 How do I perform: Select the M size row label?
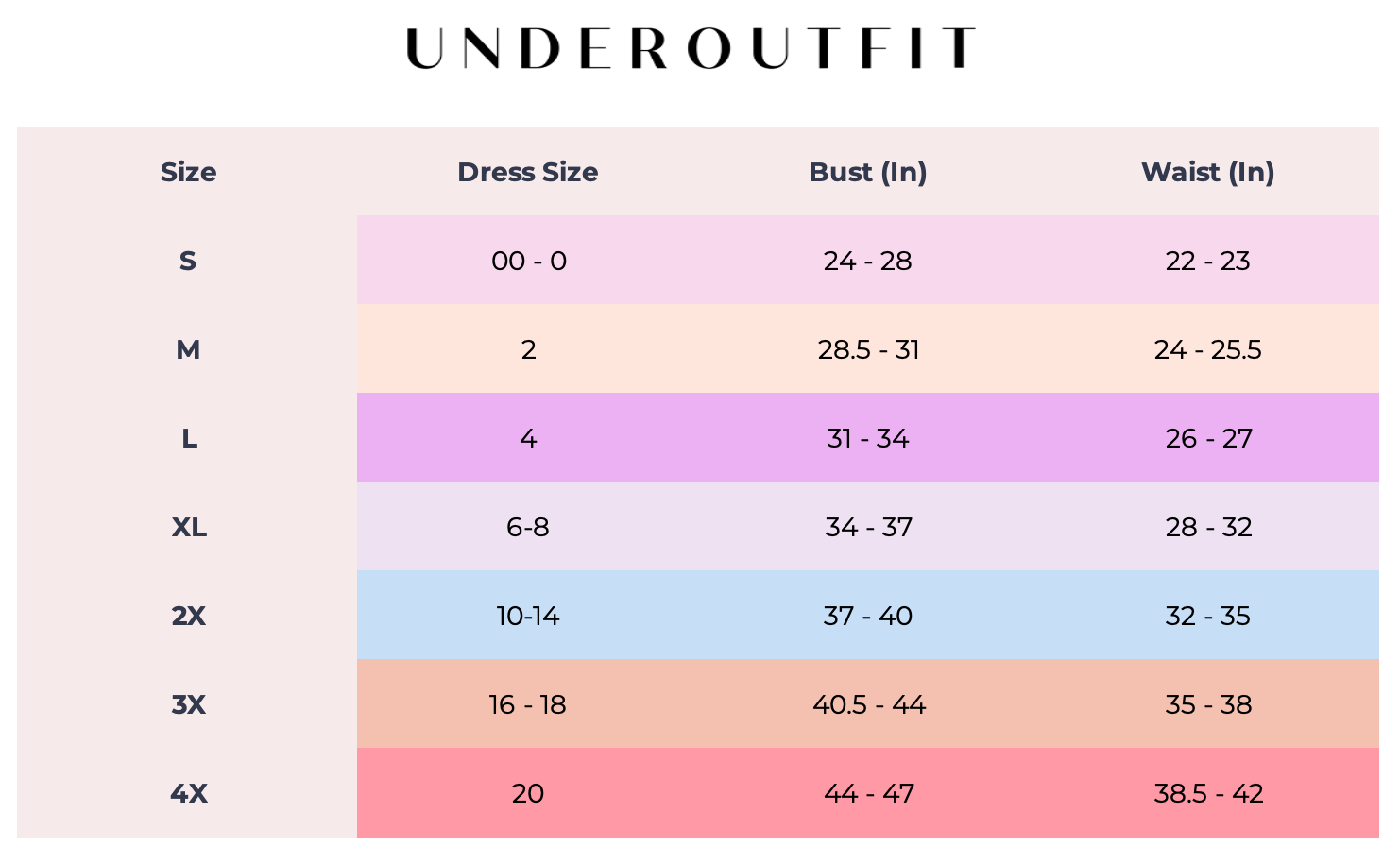coord(188,349)
